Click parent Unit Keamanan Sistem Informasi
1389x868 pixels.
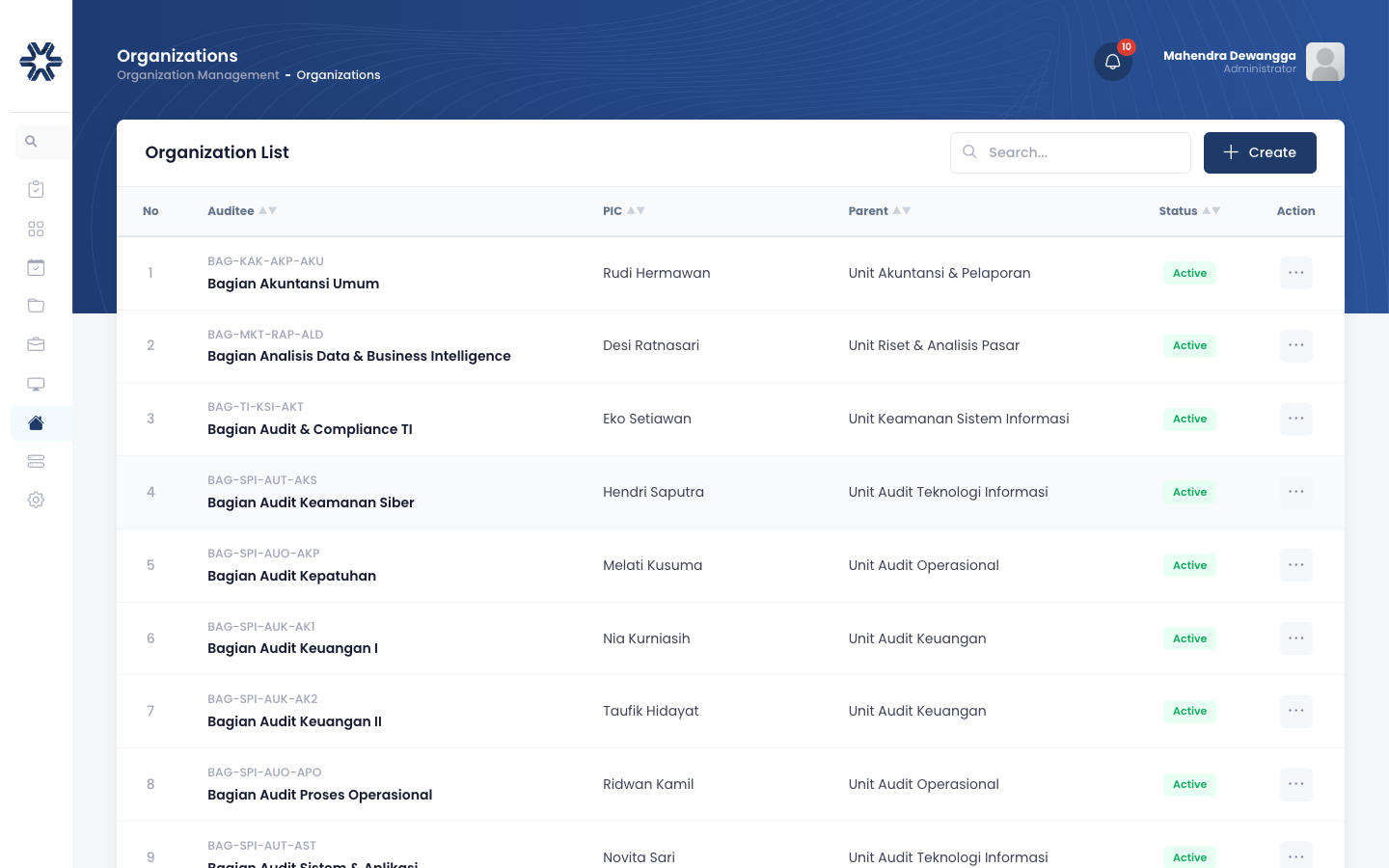(959, 419)
